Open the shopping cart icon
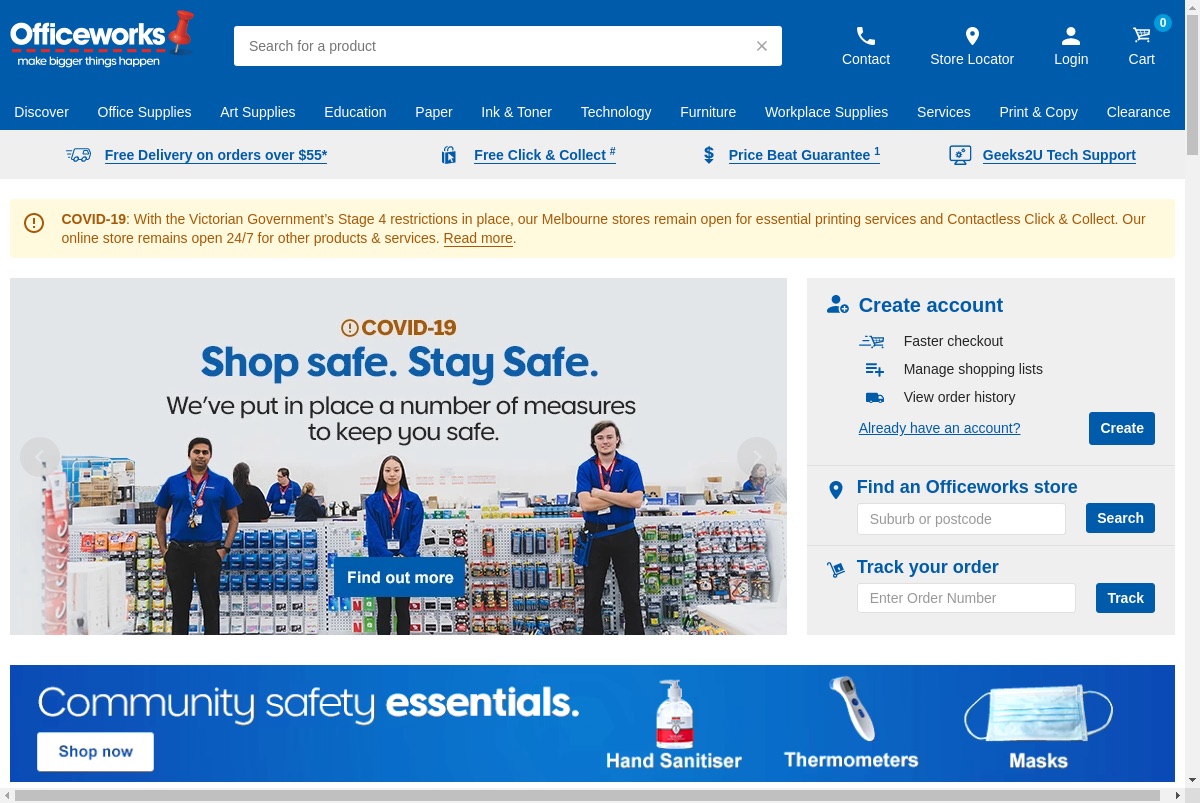 point(1141,35)
